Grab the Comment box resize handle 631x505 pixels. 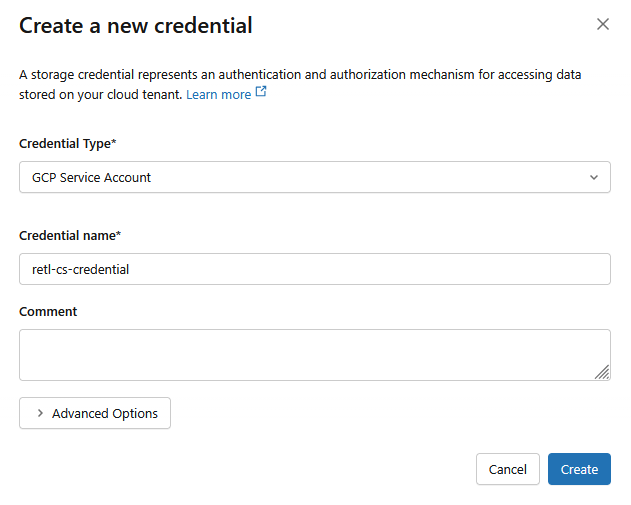pos(602,372)
